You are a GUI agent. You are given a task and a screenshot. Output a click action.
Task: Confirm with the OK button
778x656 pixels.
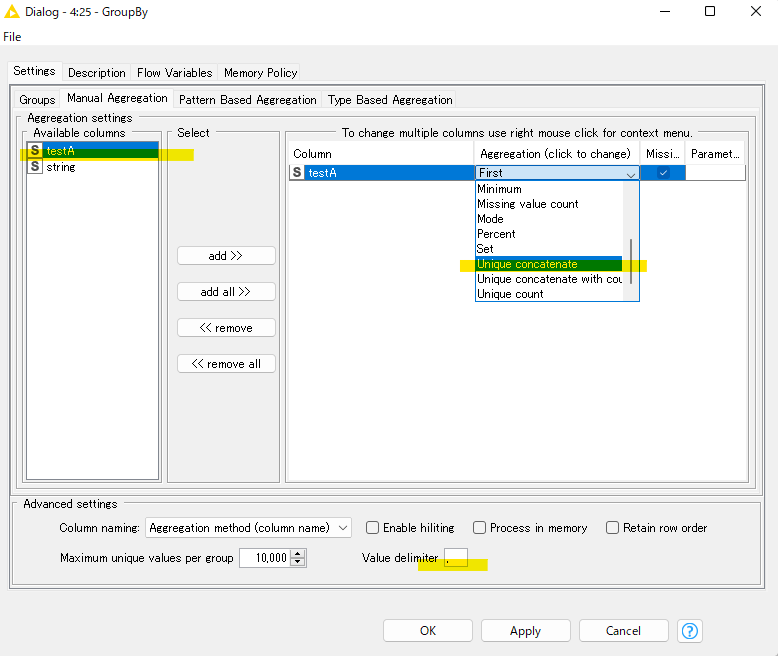[x=428, y=631]
